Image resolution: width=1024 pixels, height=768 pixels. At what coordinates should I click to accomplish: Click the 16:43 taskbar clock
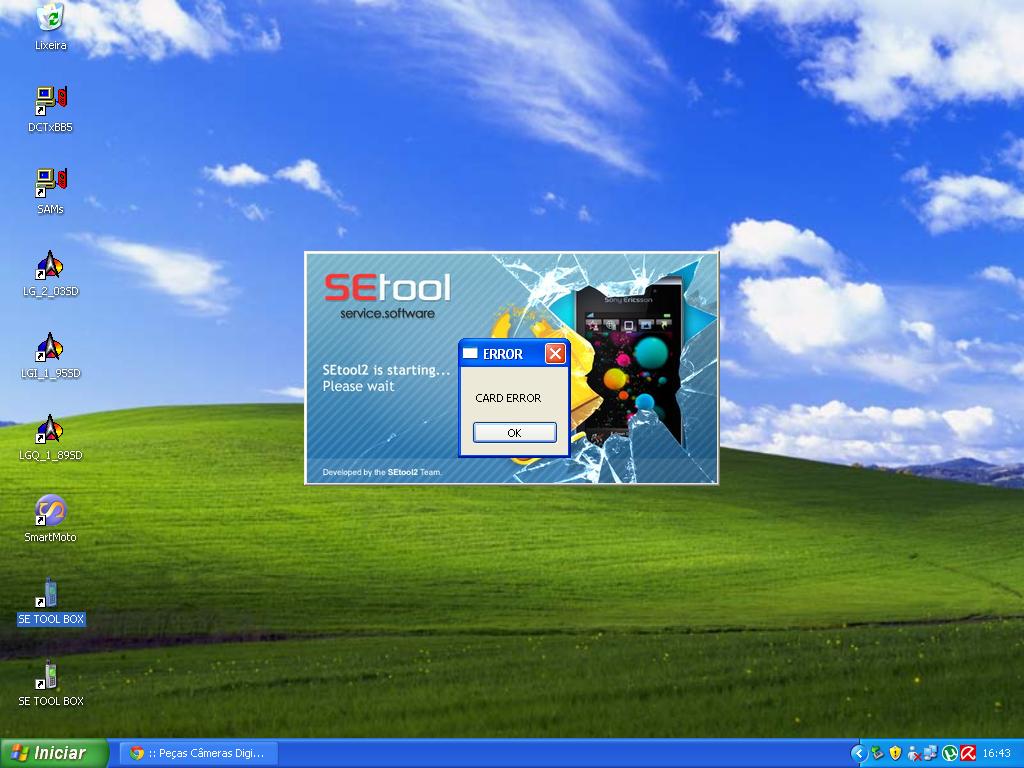tap(997, 754)
